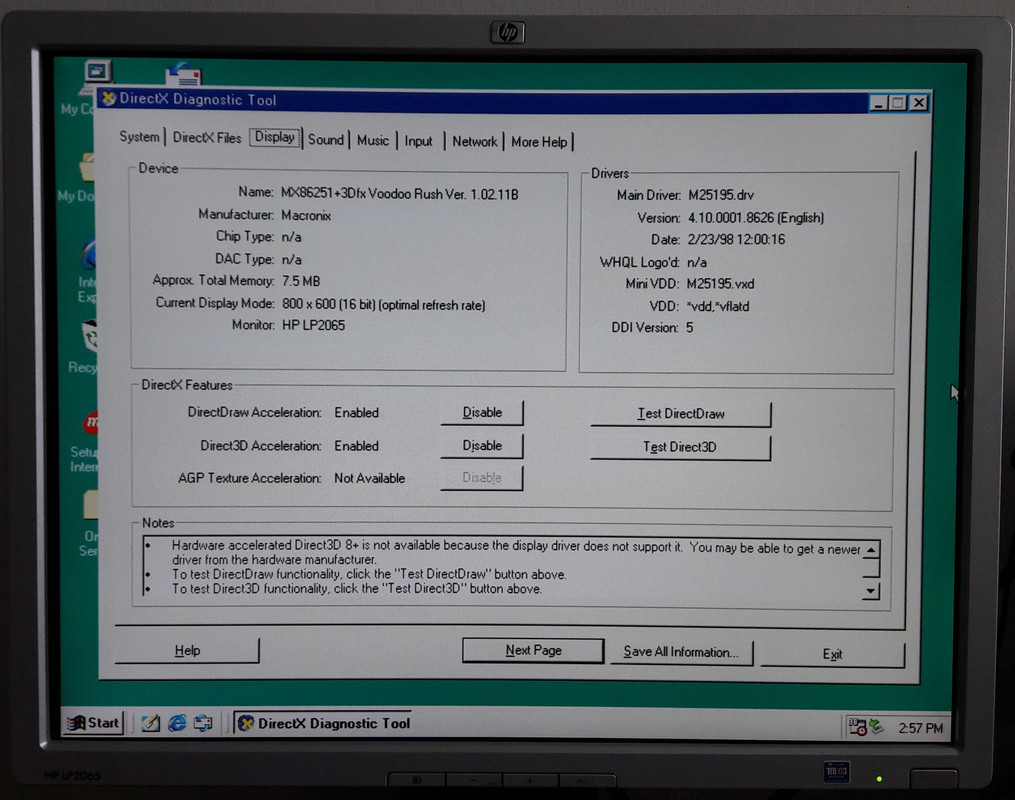The width and height of the screenshot is (1015, 800).
Task: Click the '*vdd,*vflatd' VDD value
Action: [717, 306]
